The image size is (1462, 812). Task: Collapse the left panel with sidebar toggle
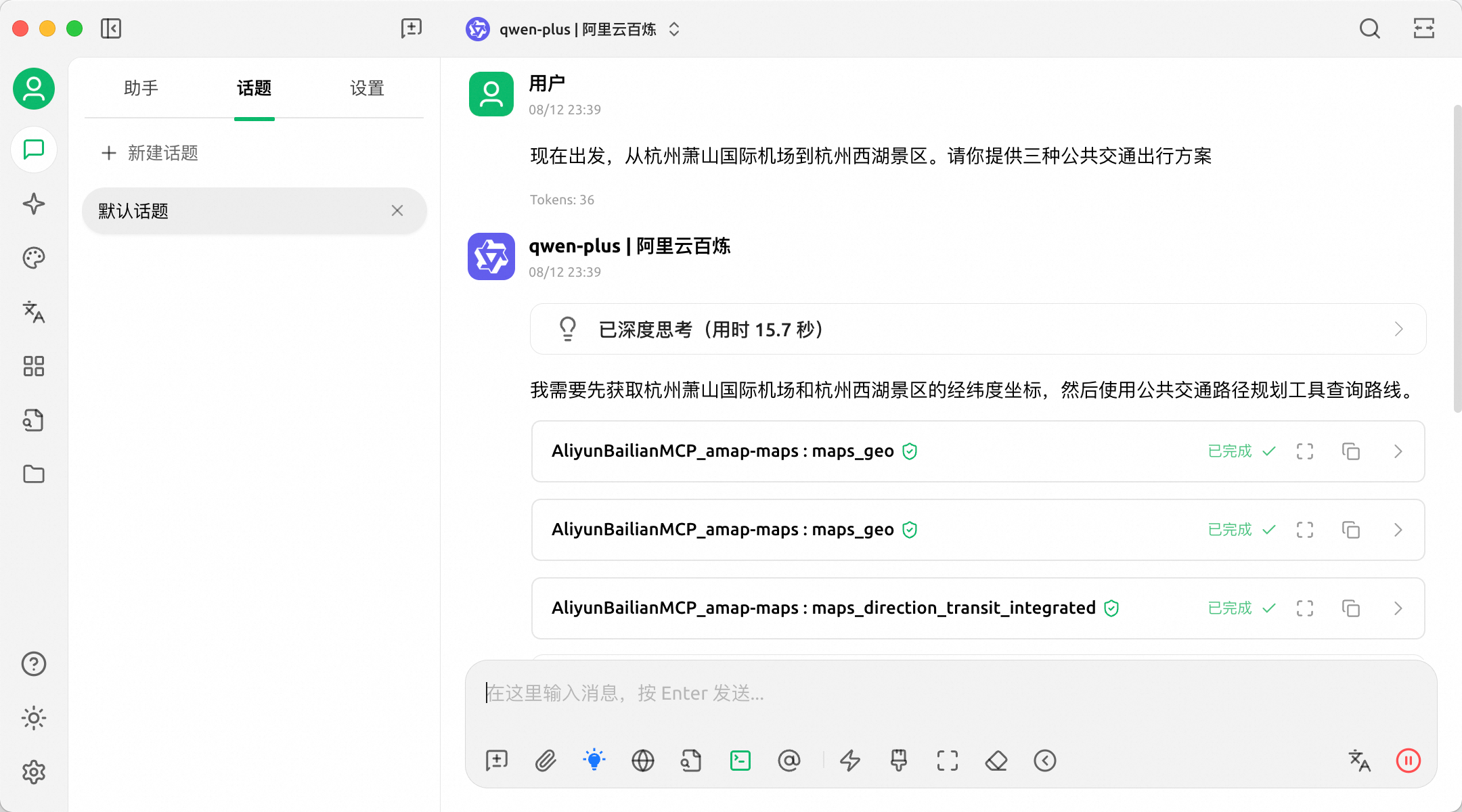click(x=111, y=28)
